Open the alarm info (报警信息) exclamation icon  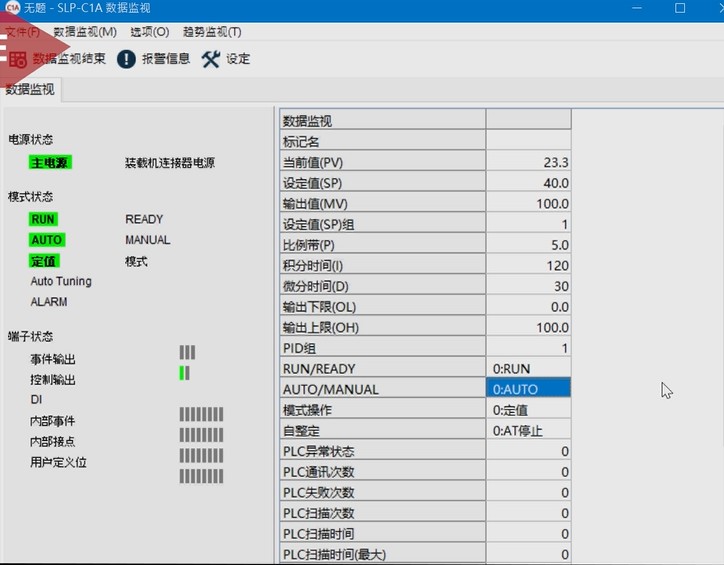(126, 59)
